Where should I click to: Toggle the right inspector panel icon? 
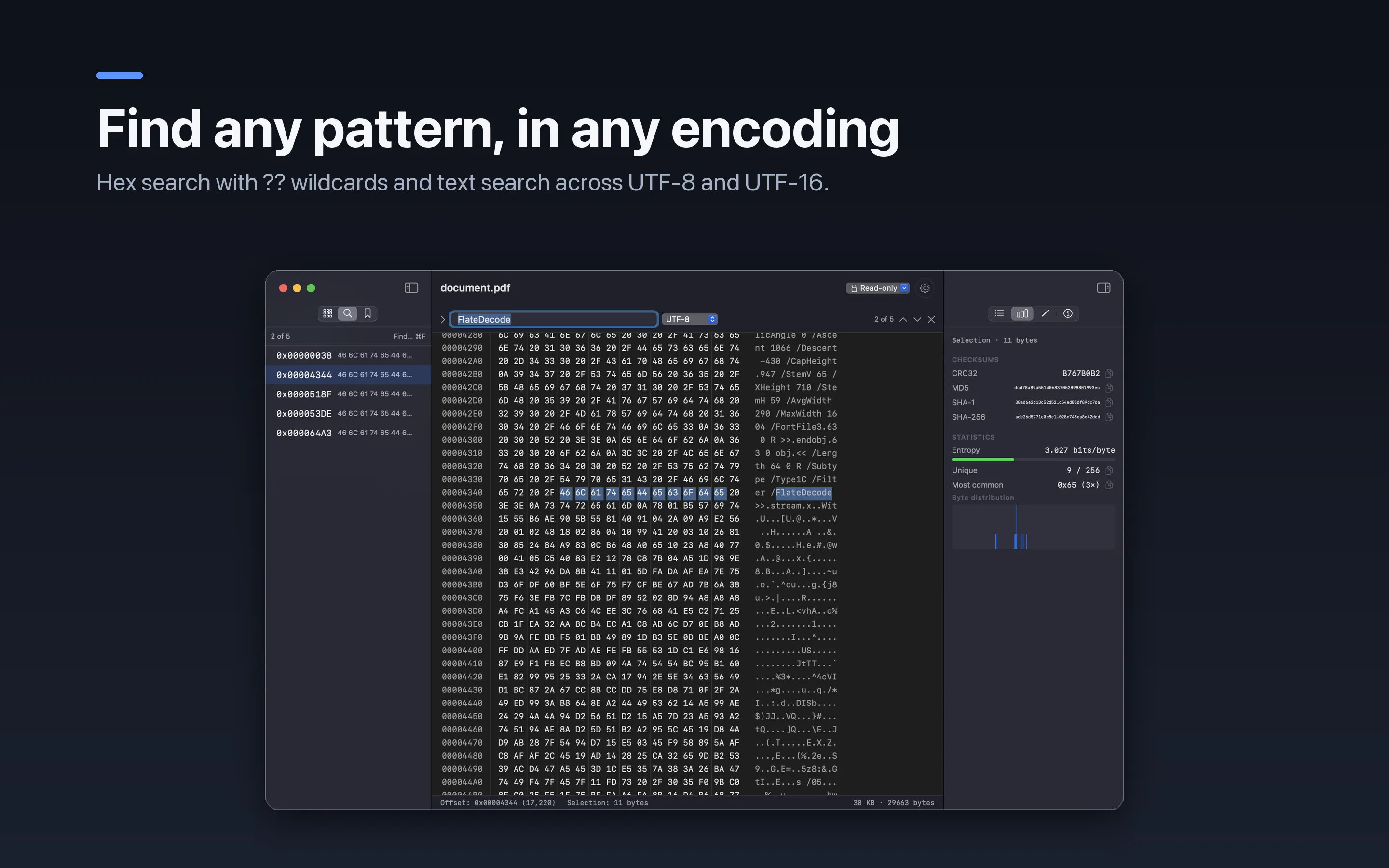1103,287
